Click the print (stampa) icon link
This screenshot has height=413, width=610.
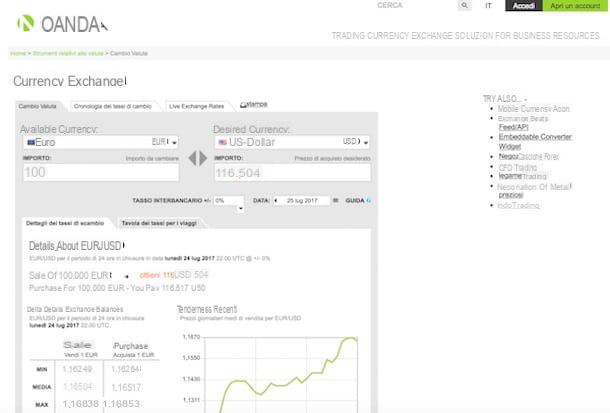tap(254, 104)
